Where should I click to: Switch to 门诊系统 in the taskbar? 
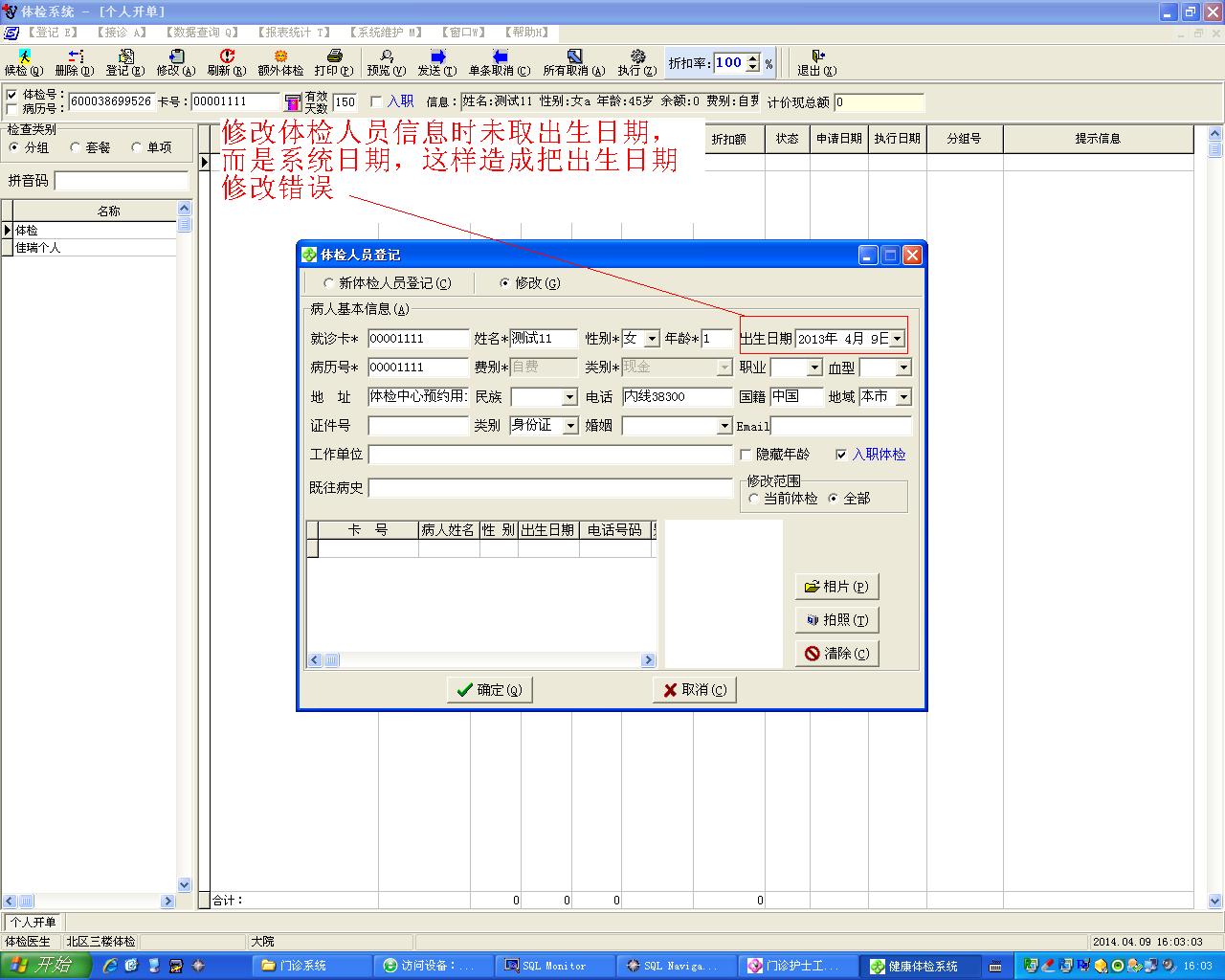(312, 966)
